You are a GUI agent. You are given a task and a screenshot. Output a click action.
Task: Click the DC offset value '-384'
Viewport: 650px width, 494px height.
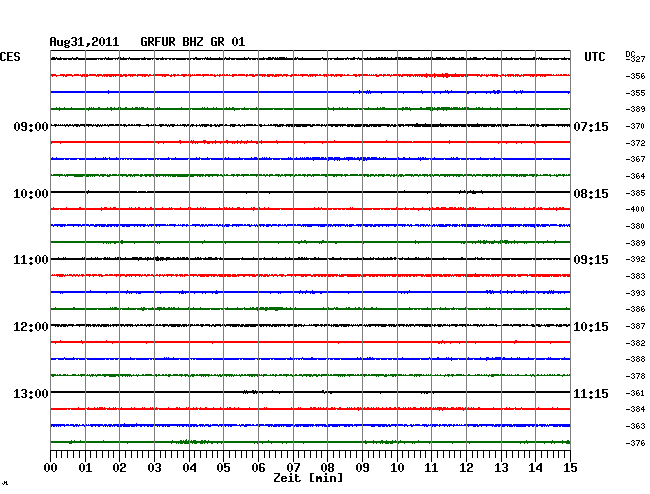(x=635, y=409)
